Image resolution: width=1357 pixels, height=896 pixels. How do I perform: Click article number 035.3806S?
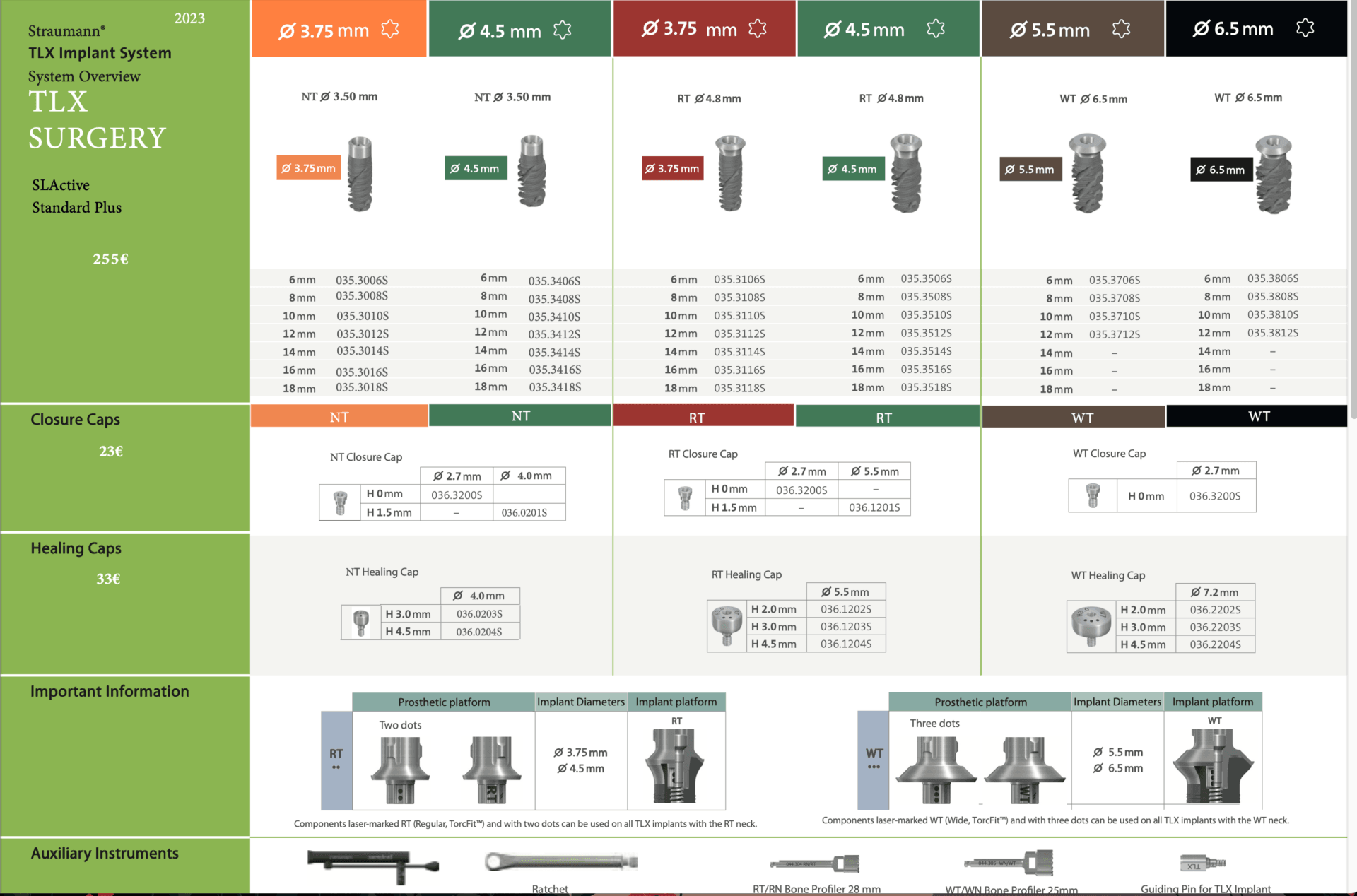pyautogui.click(x=1273, y=278)
